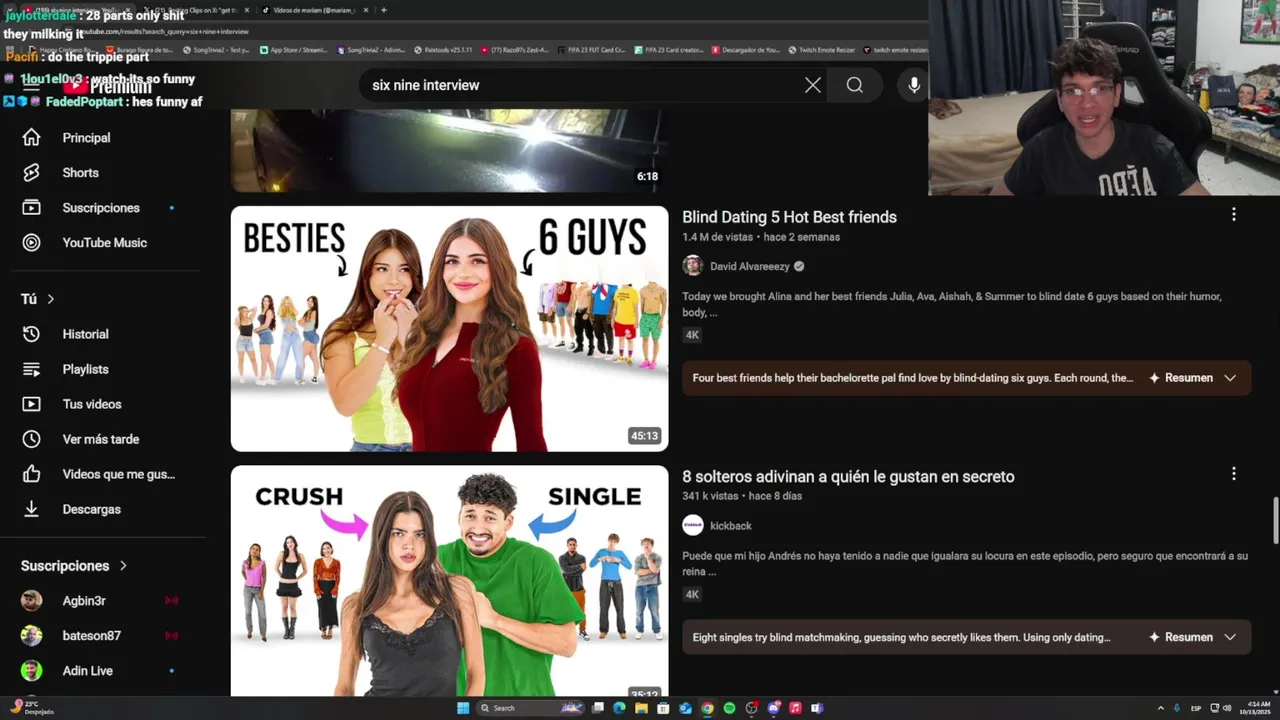
Task: Open David Alvareeezy channel name link
Action: pos(750,267)
